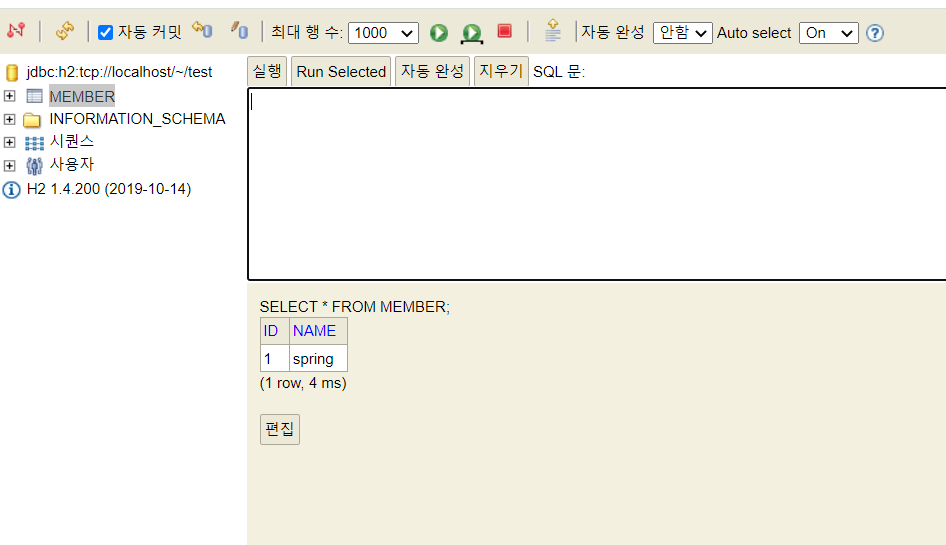
Task: Click the red stop icon
Action: [x=504, y=31]
